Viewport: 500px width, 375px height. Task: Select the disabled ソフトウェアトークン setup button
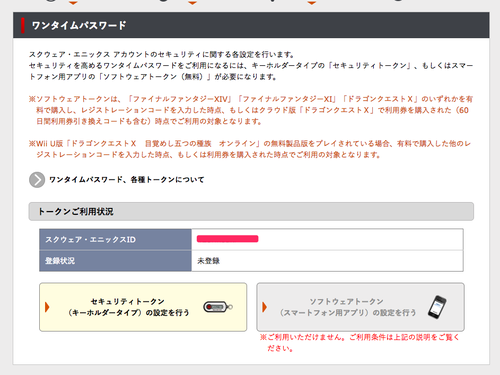tap(360, 307)
